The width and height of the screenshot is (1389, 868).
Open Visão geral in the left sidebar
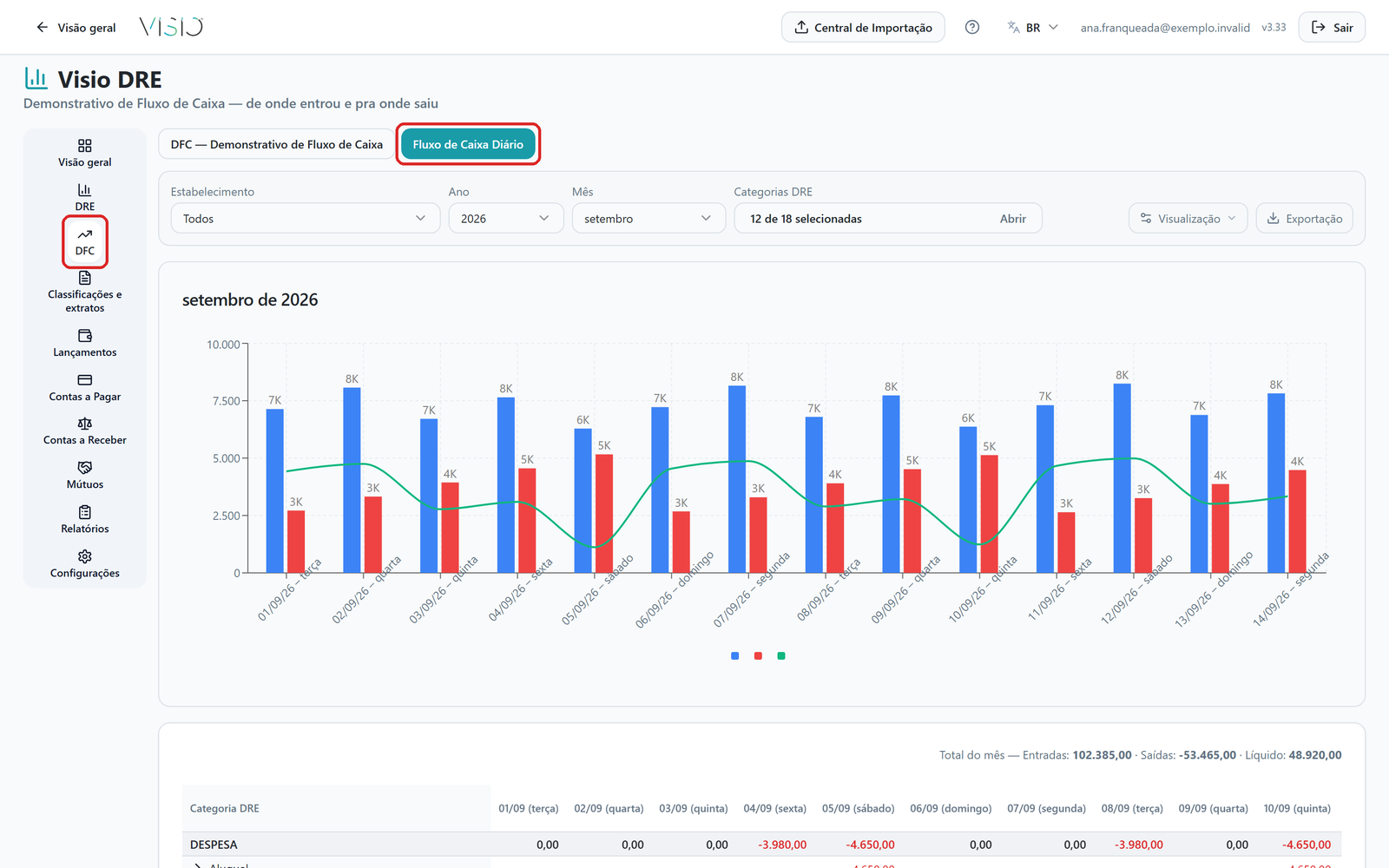(85, 153)
